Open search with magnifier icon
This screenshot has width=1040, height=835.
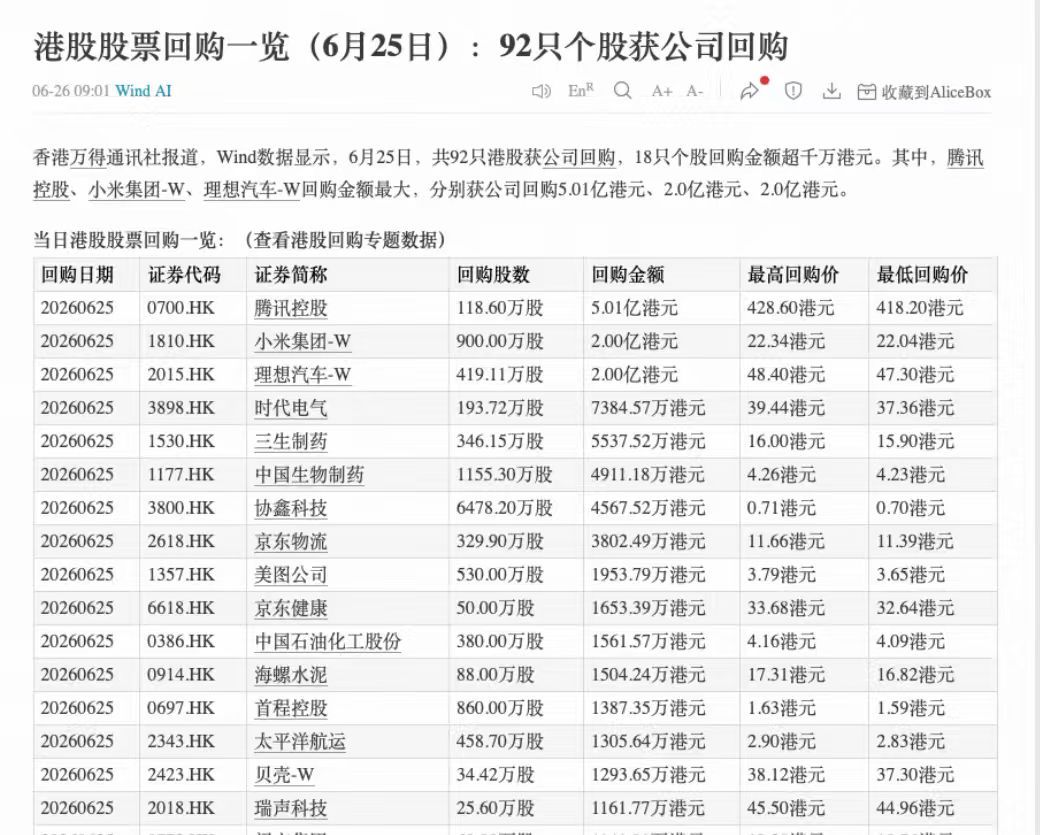[x=622, y=91]
